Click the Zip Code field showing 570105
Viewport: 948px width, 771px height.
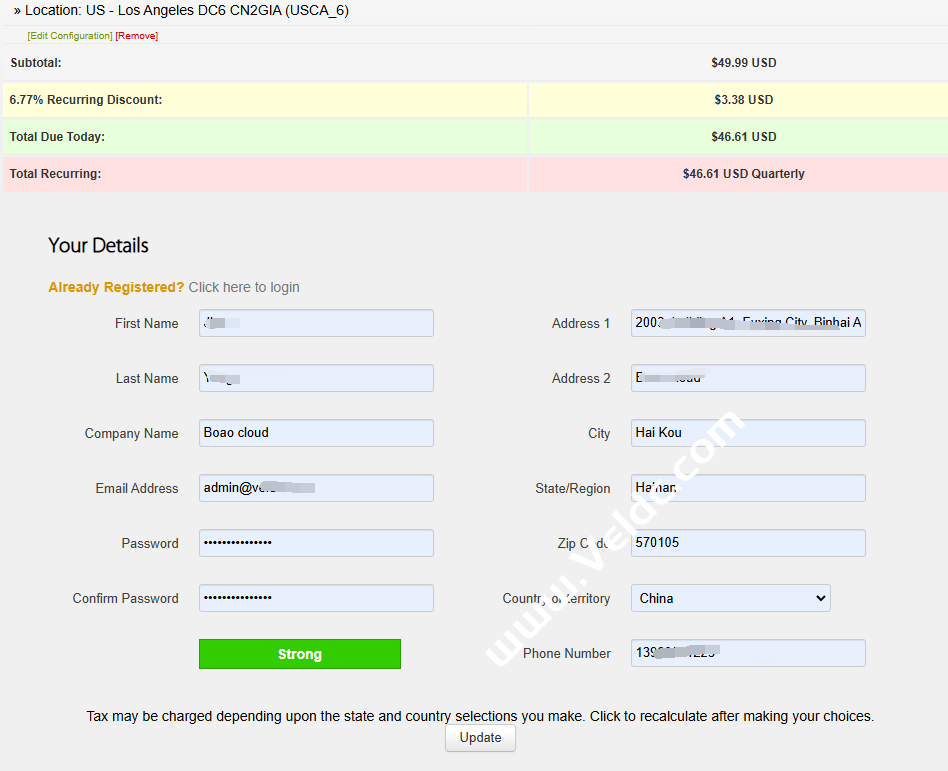click(748, 543)
